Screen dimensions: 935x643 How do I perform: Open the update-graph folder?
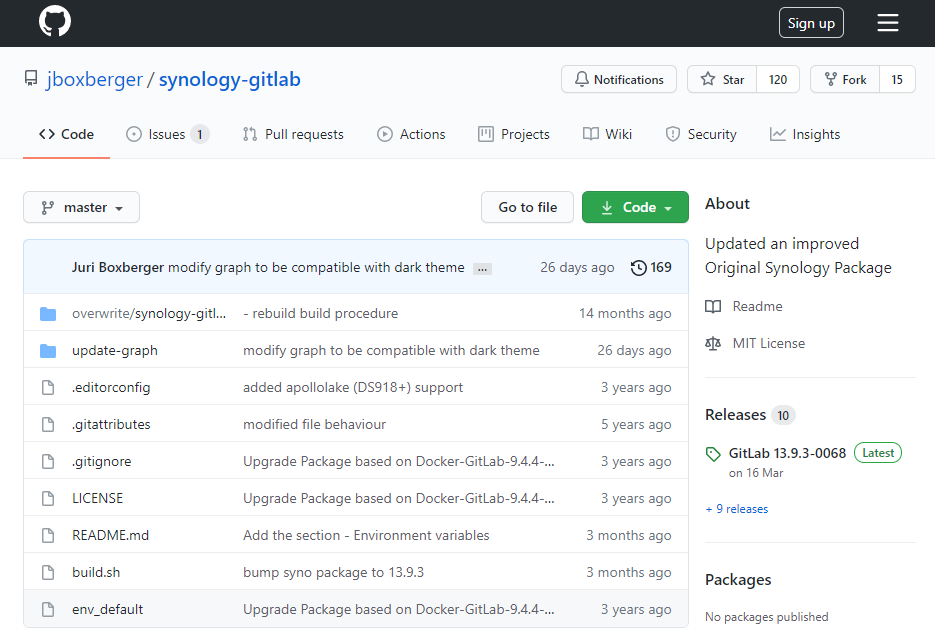(114, 351)
